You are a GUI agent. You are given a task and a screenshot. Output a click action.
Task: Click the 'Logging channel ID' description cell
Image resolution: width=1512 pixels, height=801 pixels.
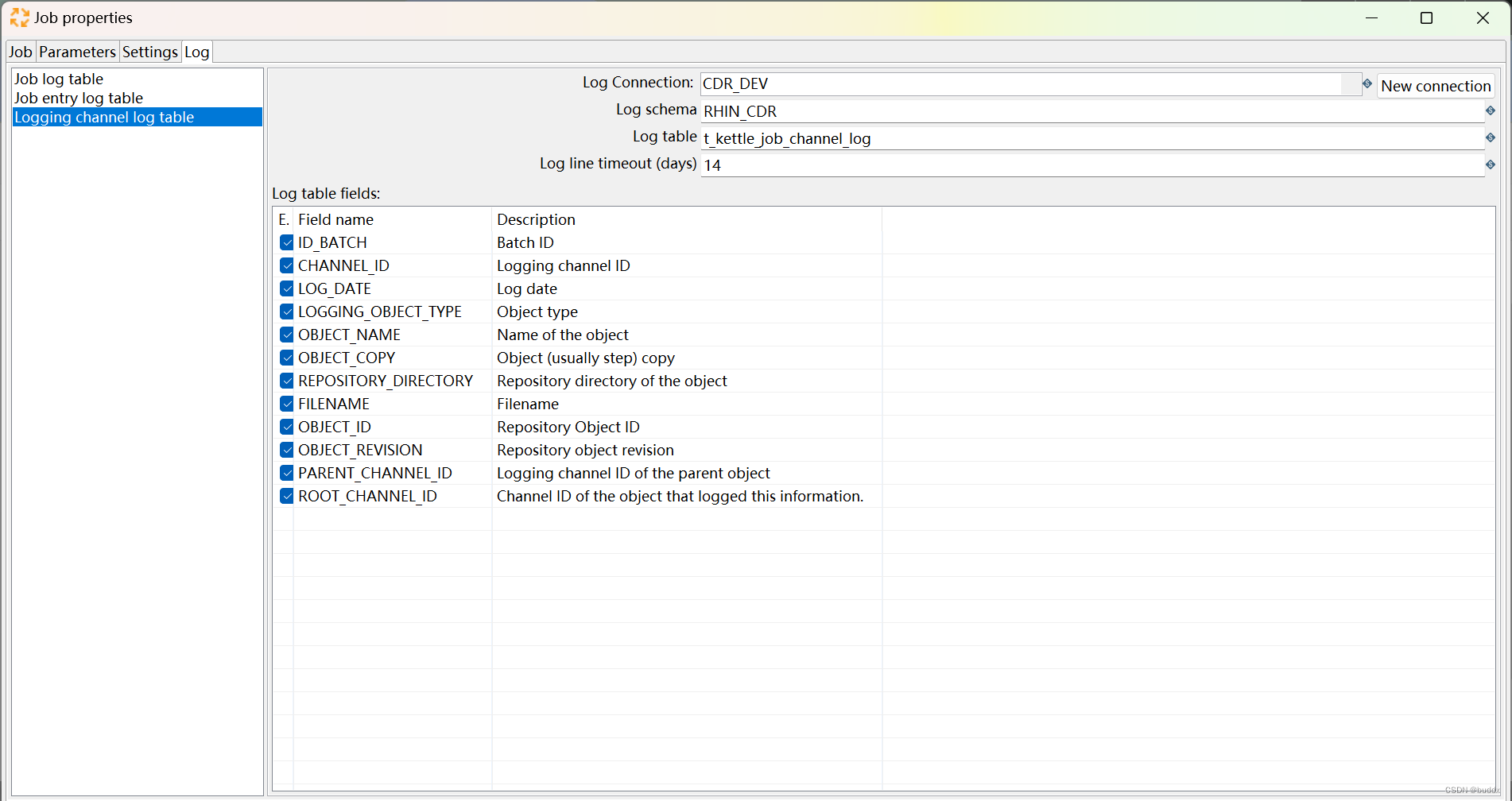687,265
